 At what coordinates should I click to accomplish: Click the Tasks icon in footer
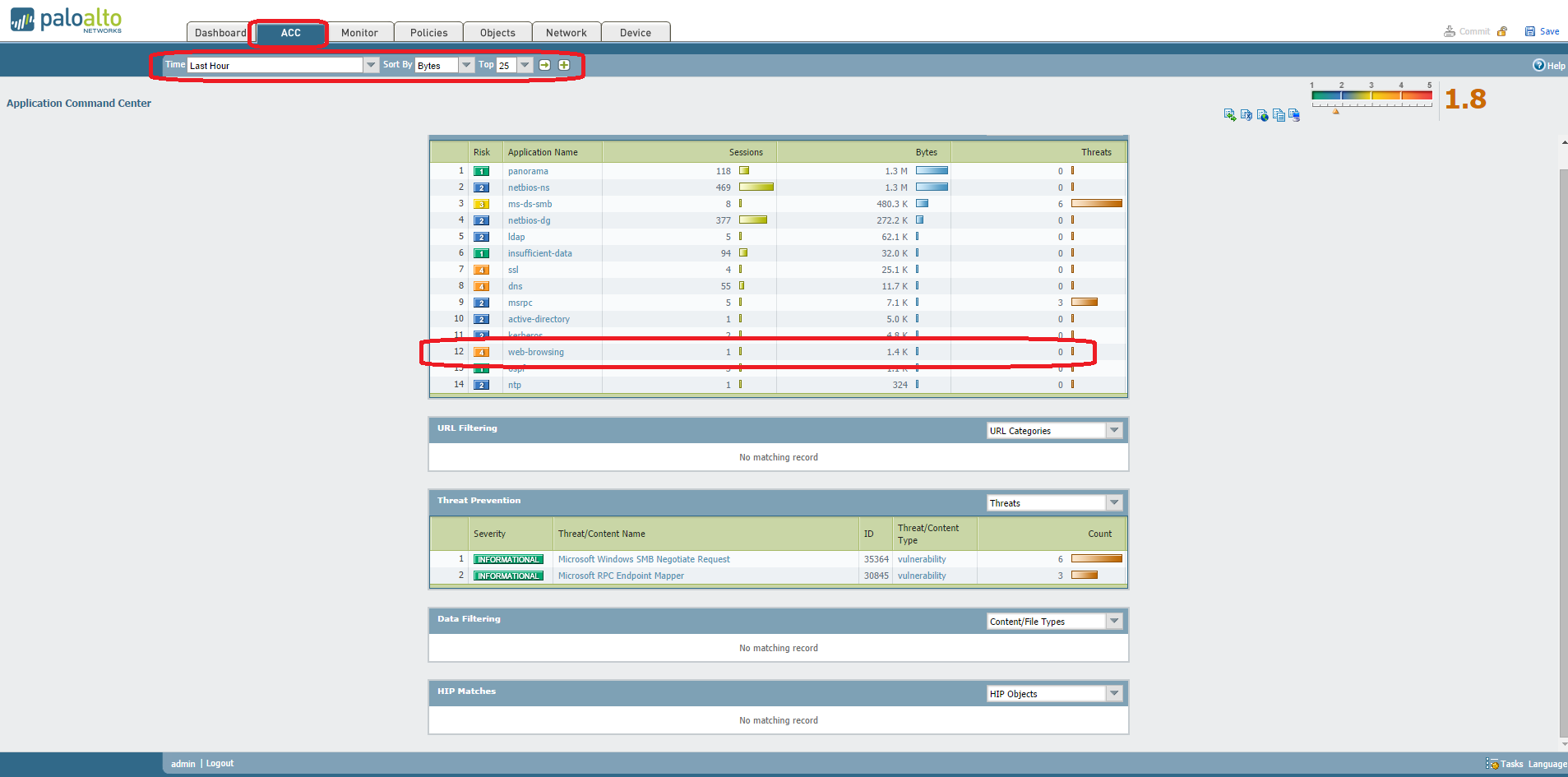(x=1492, y=764)
